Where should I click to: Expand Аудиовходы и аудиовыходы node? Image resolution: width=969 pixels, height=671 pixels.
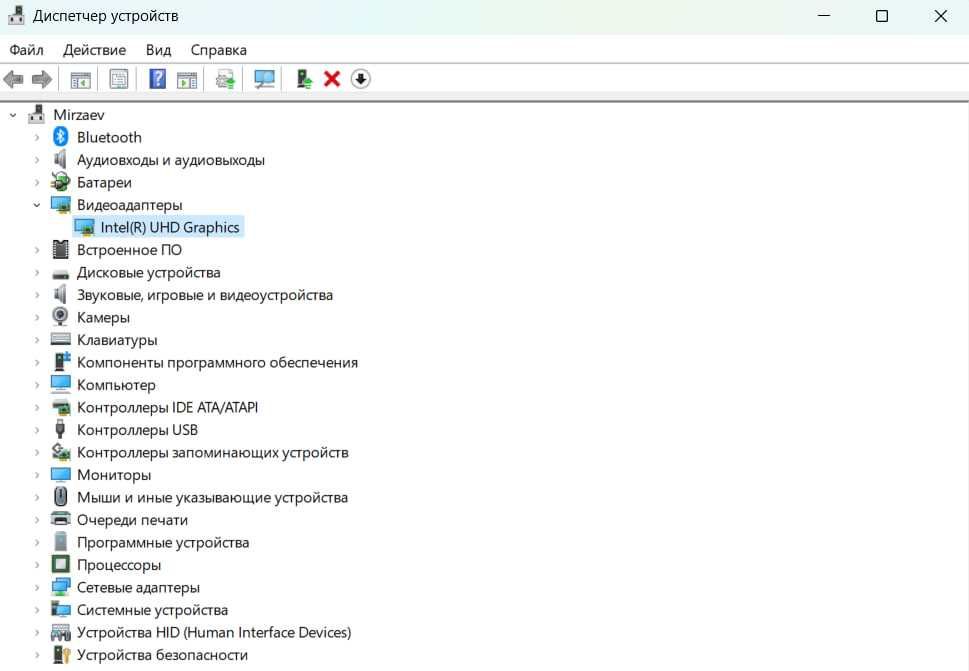(36, 160)
